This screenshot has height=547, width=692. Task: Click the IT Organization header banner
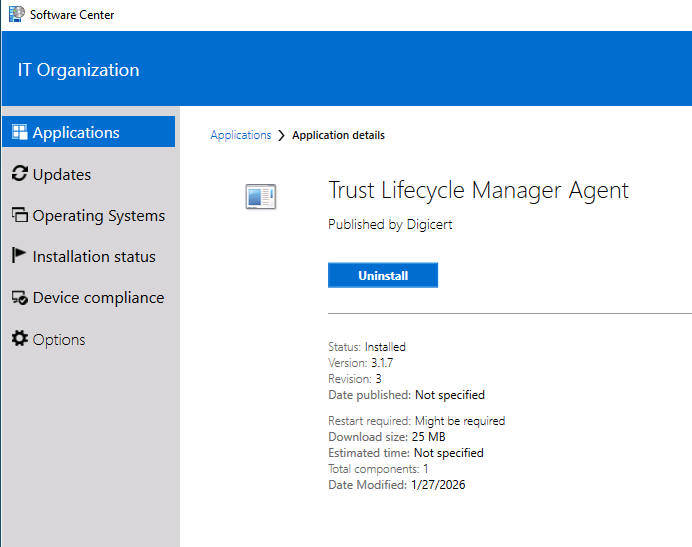[79, 70]
